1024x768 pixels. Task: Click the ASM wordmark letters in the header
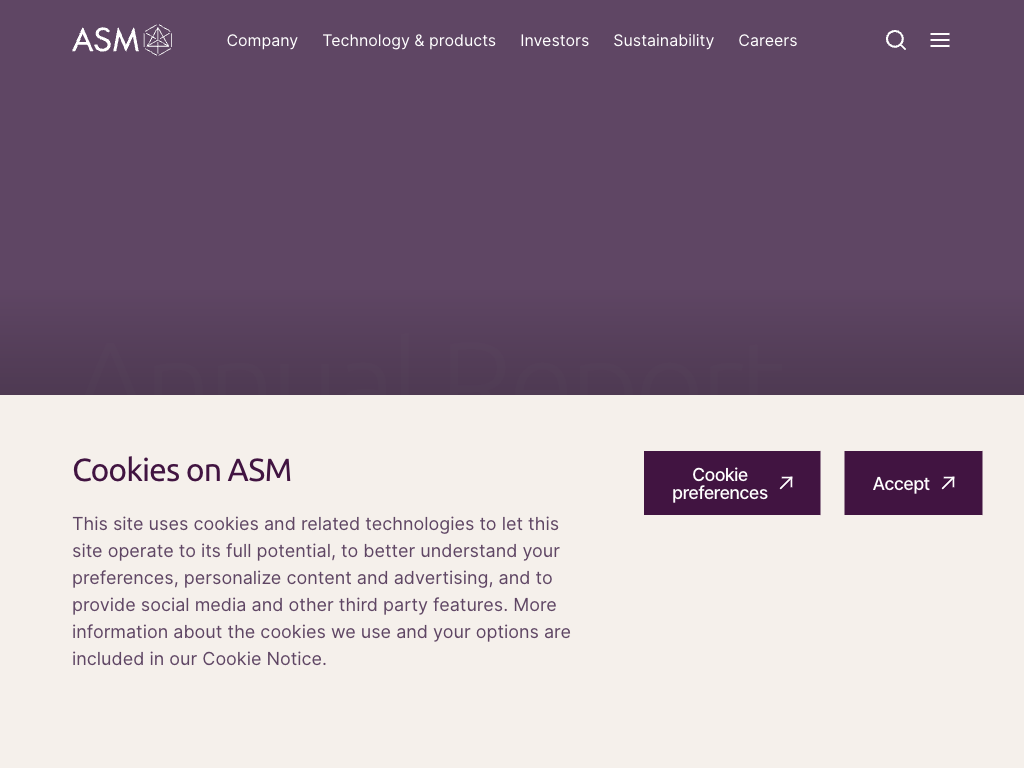pyautogui.click(x=105, y=40)
